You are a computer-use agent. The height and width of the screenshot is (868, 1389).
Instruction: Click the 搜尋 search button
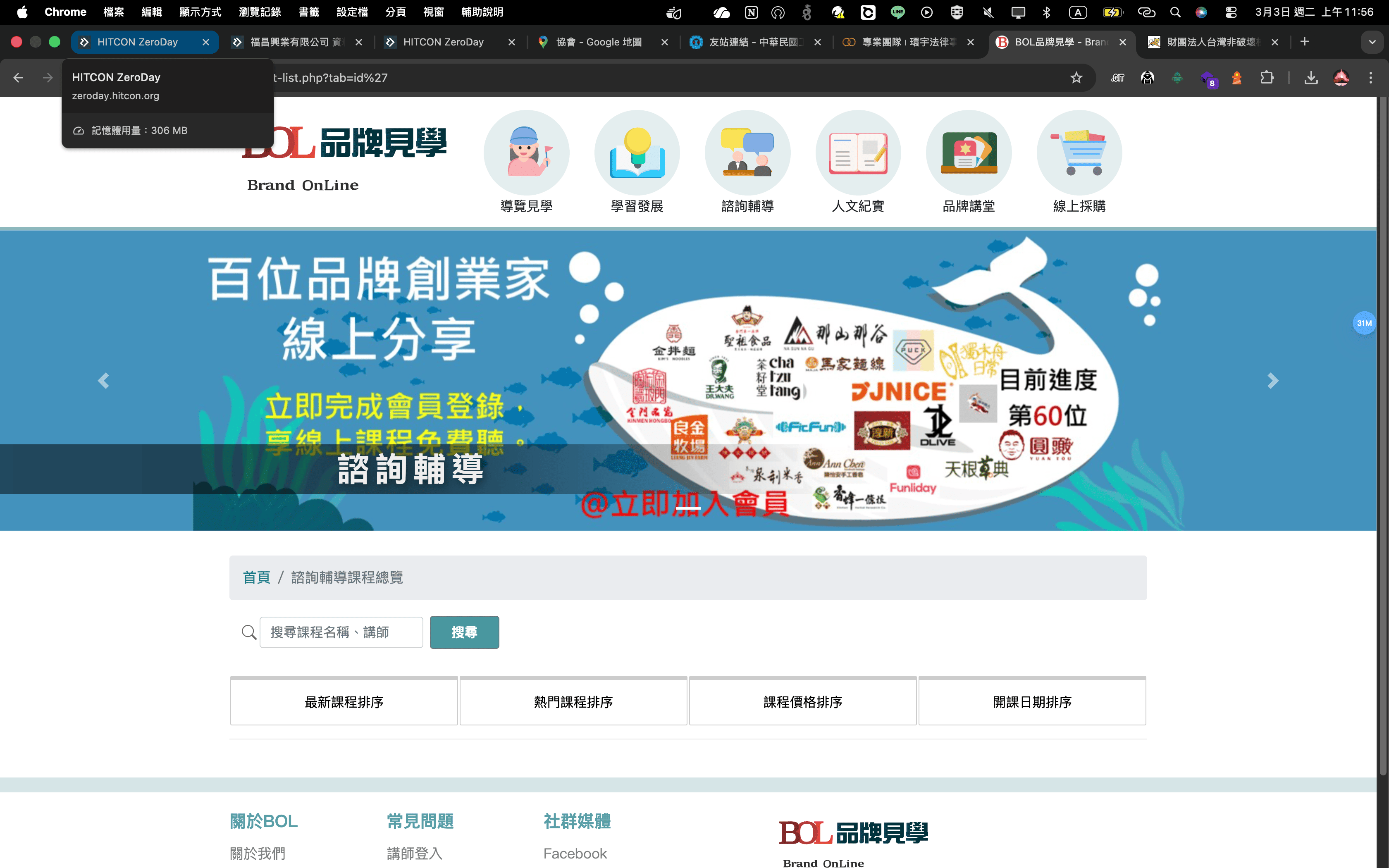coord(464,632)
